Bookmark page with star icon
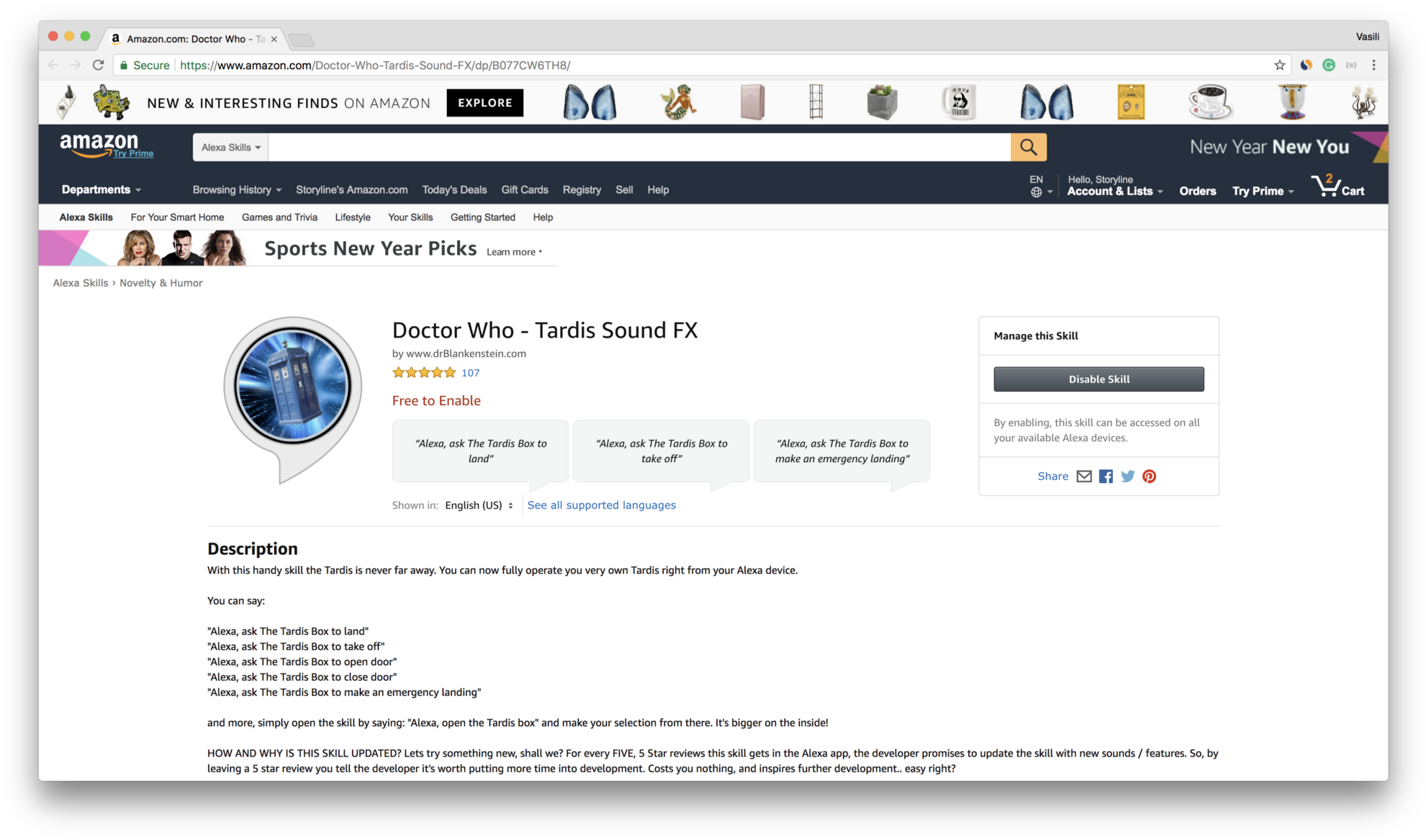Screen dimensions: 1426x840 tap(1279, 66)
